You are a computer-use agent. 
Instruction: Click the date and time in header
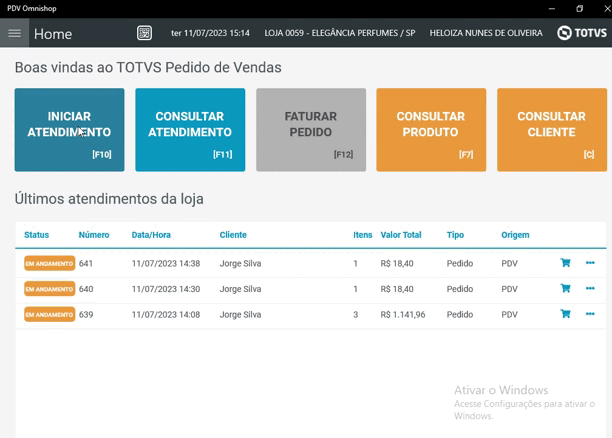click(x=210, y=33)
